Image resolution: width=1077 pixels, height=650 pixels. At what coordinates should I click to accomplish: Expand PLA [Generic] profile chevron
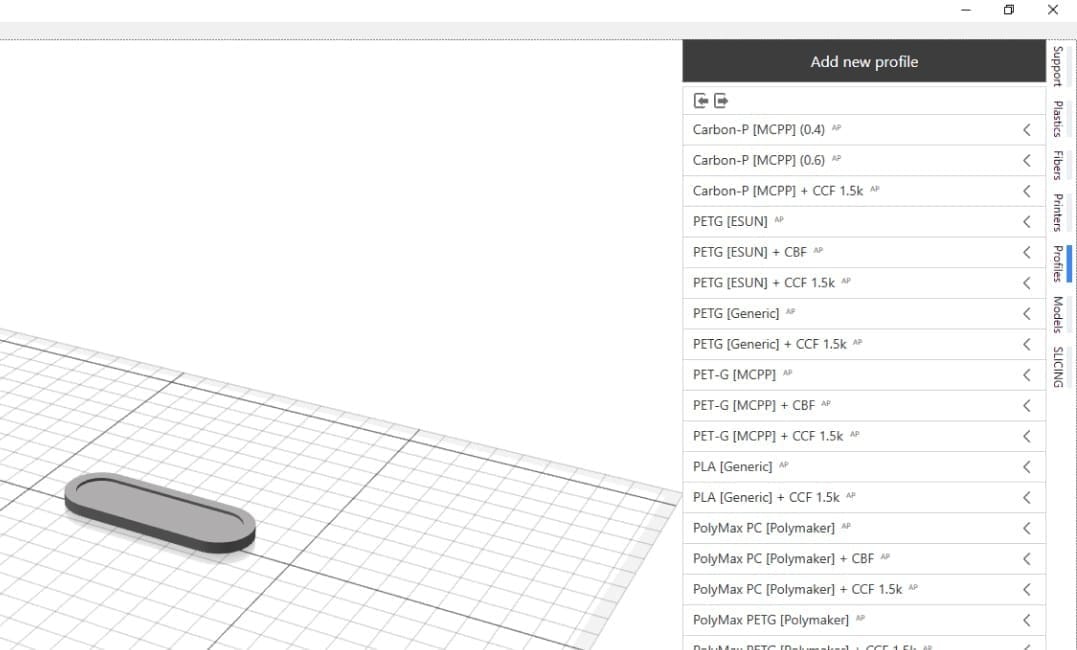click(1027, 467)
